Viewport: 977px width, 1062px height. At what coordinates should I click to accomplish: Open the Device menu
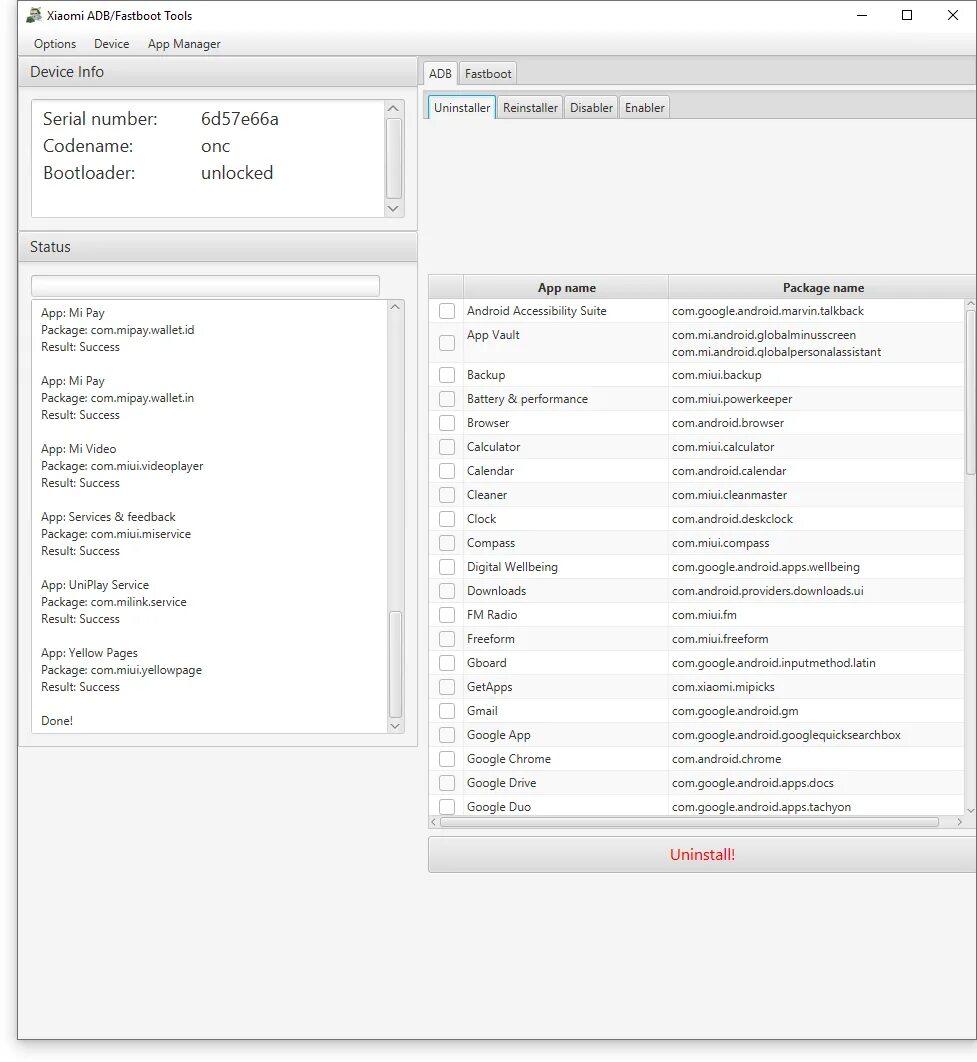112,44
